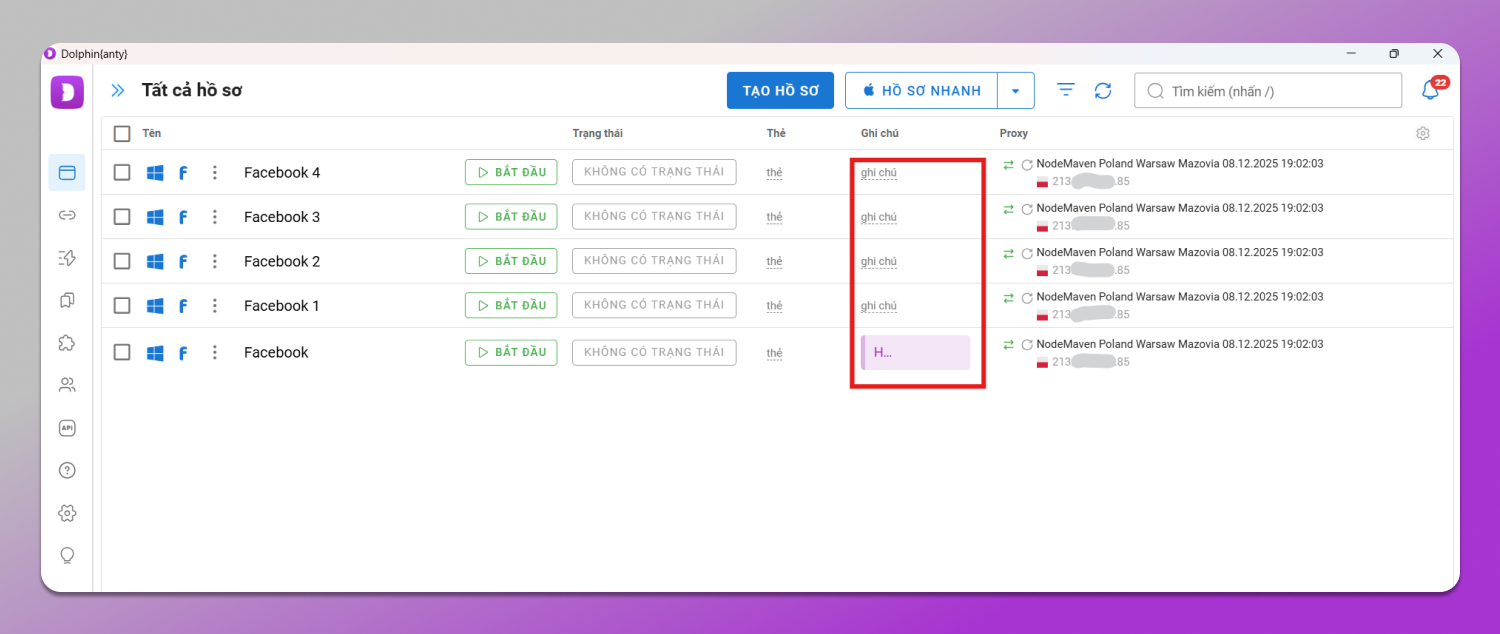The image size is (1500, 634).
Task: Click the purple note on Facebook row
Action: (915, 352)
